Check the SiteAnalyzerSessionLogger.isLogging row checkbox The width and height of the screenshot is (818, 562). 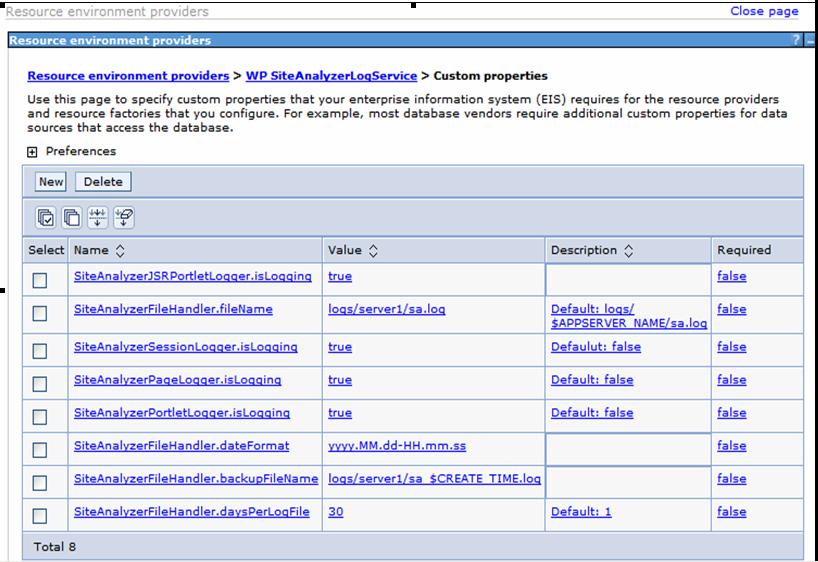(40, 351)
